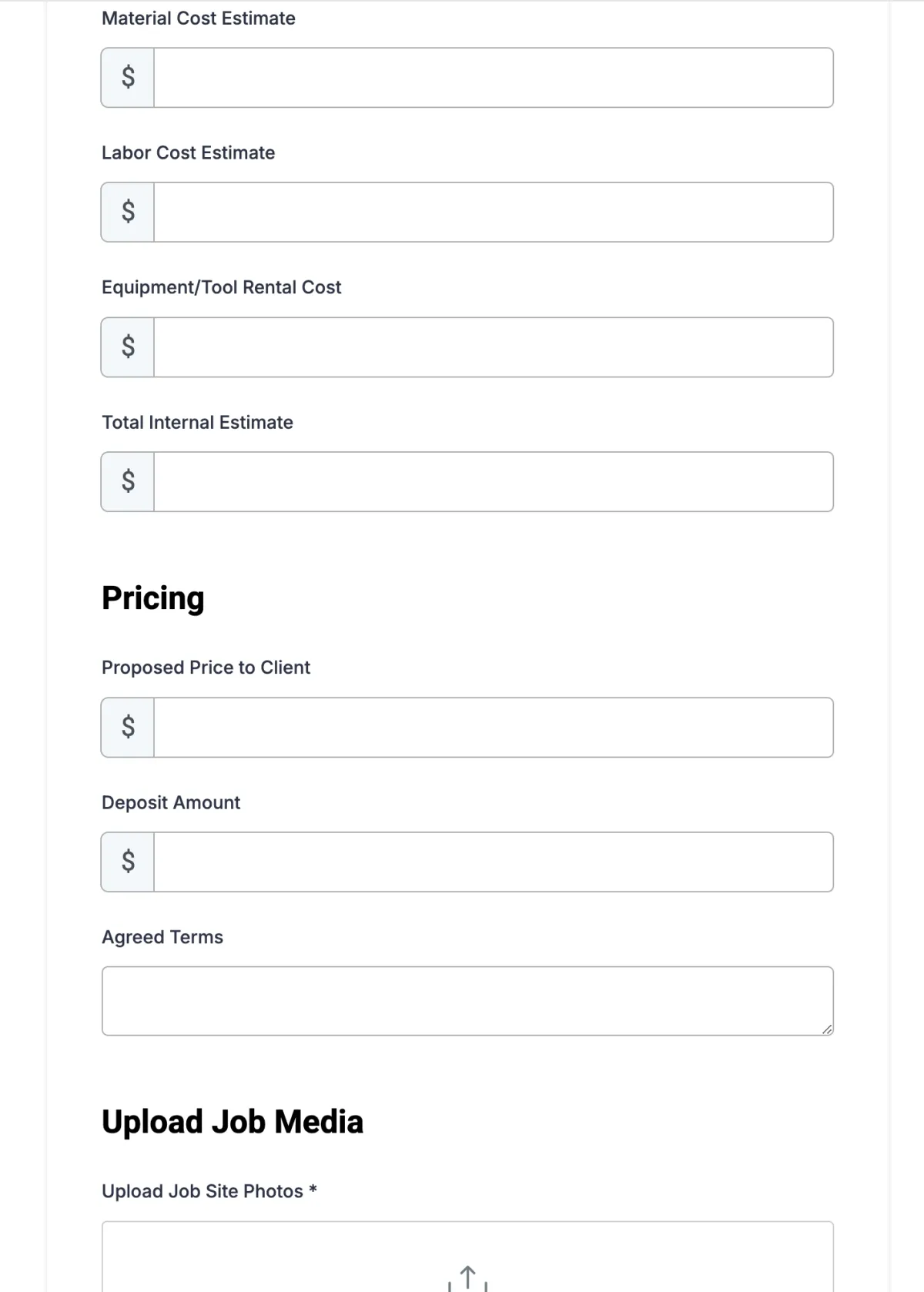
Task: Focus the Material Cost Estimate input field
Action: (493, 77)
